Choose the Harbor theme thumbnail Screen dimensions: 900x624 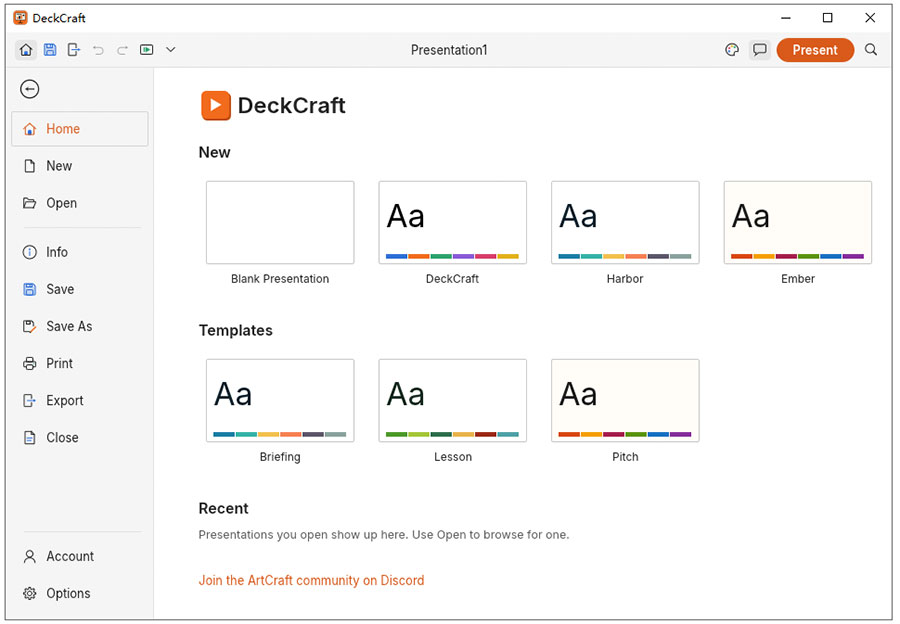(x=625, y=223)
